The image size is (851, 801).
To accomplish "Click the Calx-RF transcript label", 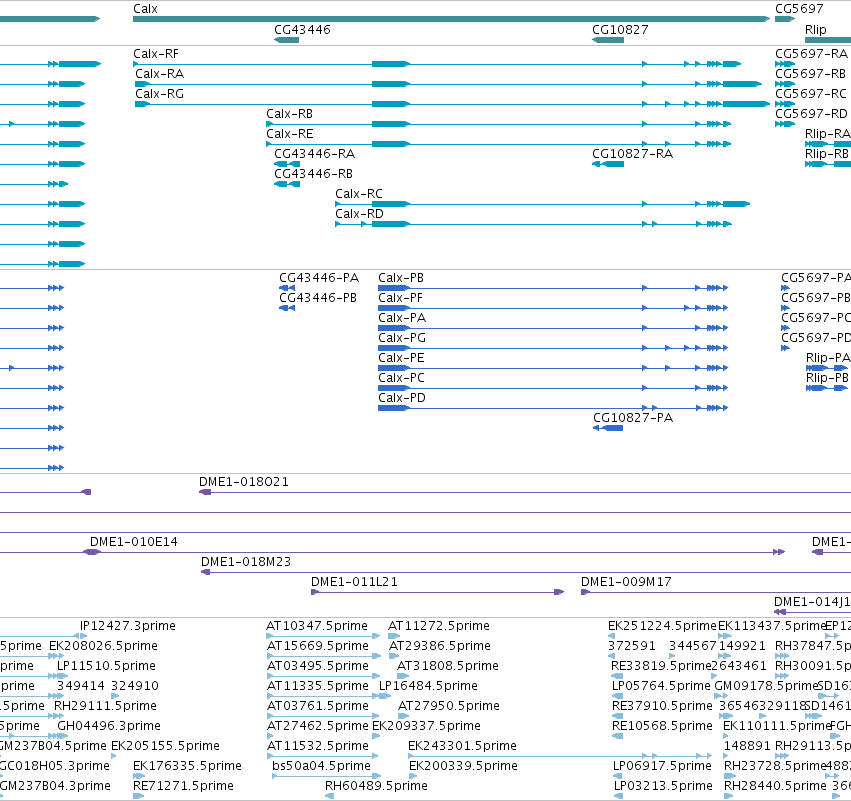I will point(156,54).
